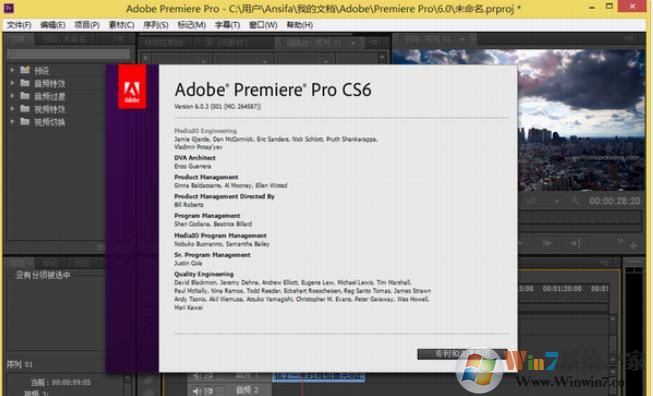Select the 音频 2 track header
This screenshot has height=396, width=653.
pyautogui.click(x=230, y=390)
